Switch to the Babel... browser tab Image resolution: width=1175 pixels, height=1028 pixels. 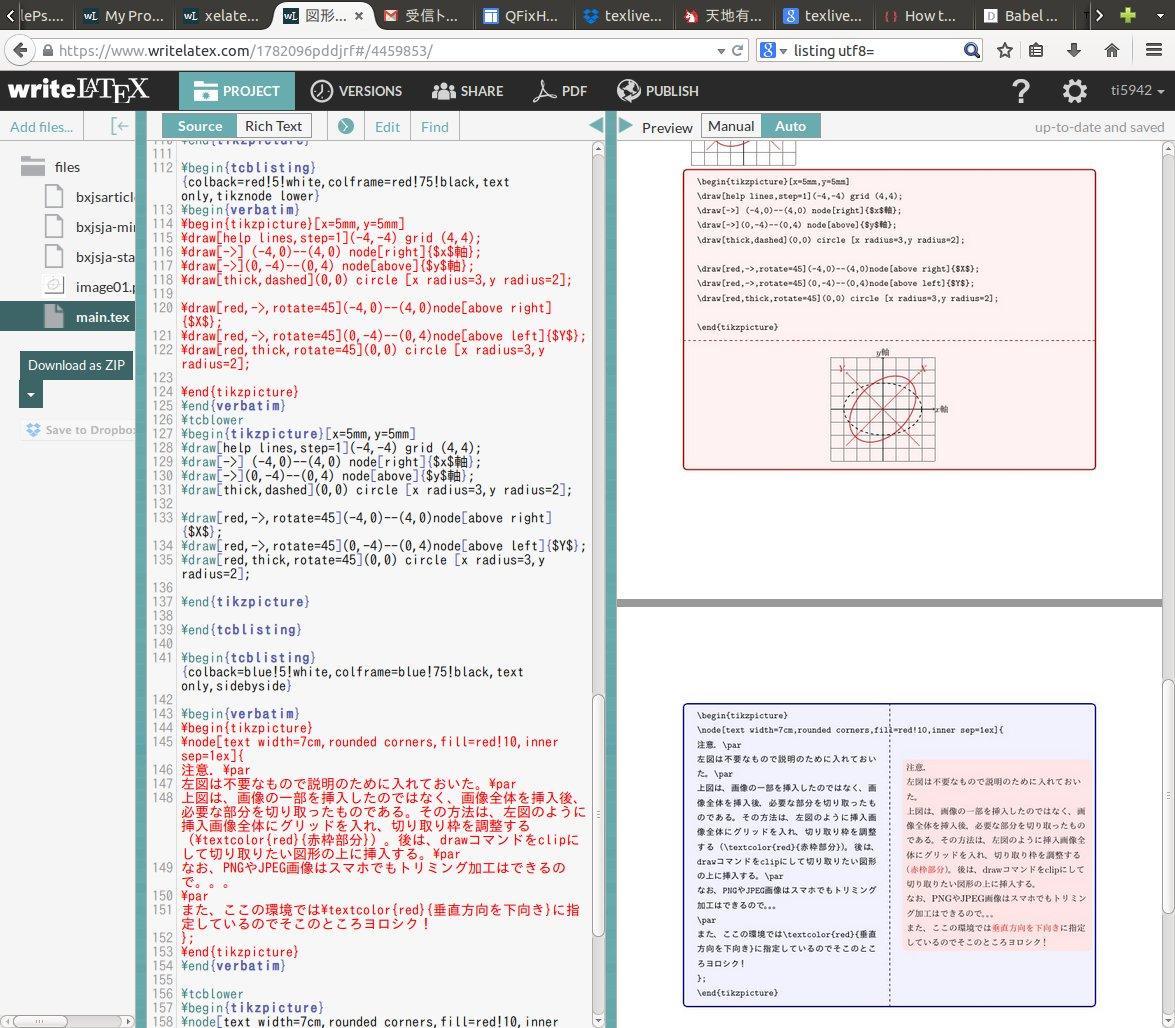(x=1021, y=15)
